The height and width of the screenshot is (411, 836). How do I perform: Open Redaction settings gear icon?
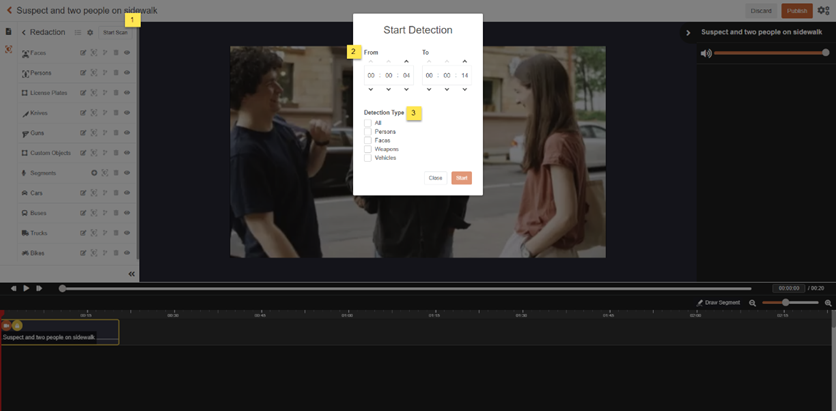tap(90, 32)
